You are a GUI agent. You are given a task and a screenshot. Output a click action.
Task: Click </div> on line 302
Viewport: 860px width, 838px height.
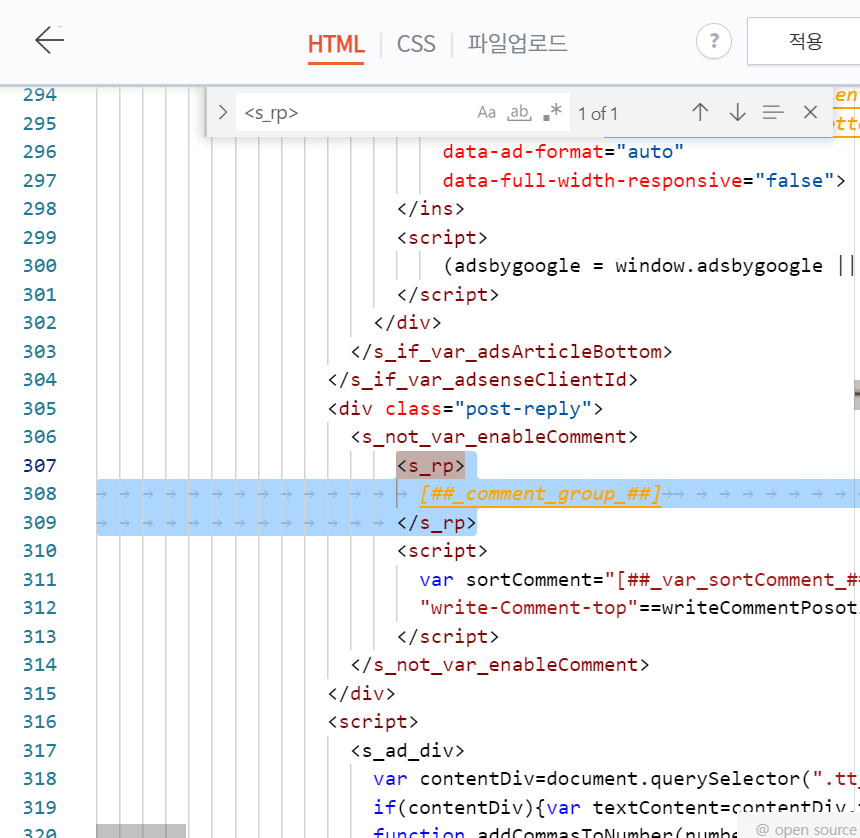click(408, 323)
